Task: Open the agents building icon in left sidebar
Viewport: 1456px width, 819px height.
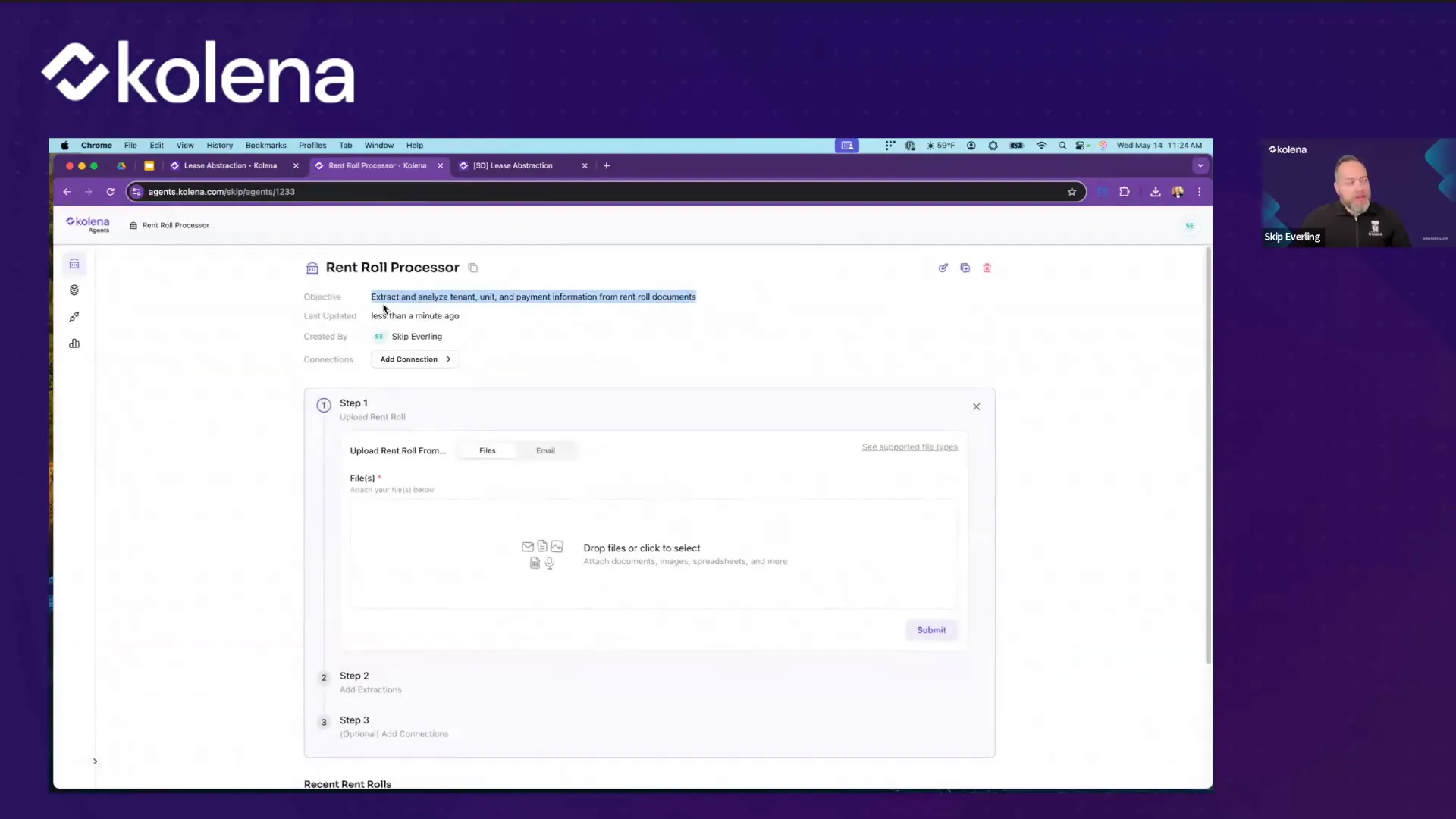Action: [x=74, y=264]
